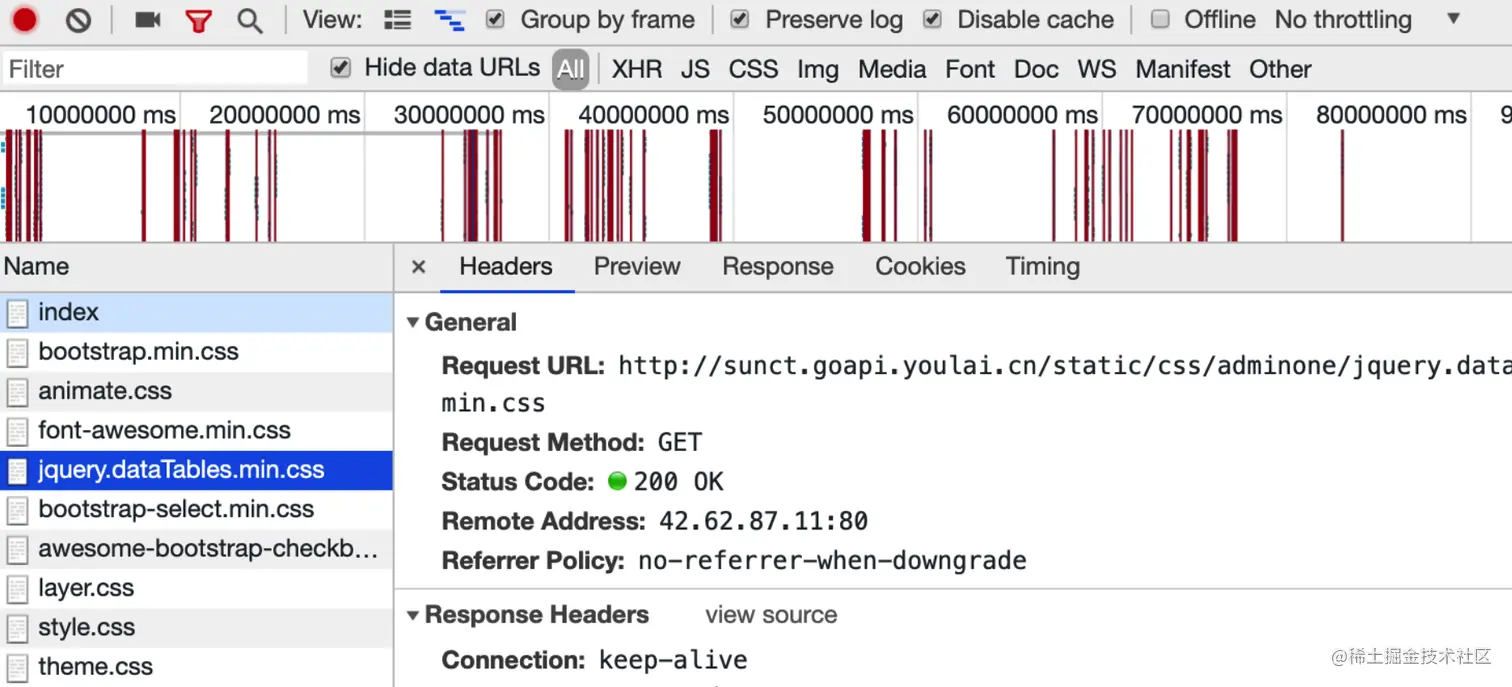Switch to the Cookies tab

[920, 267]
